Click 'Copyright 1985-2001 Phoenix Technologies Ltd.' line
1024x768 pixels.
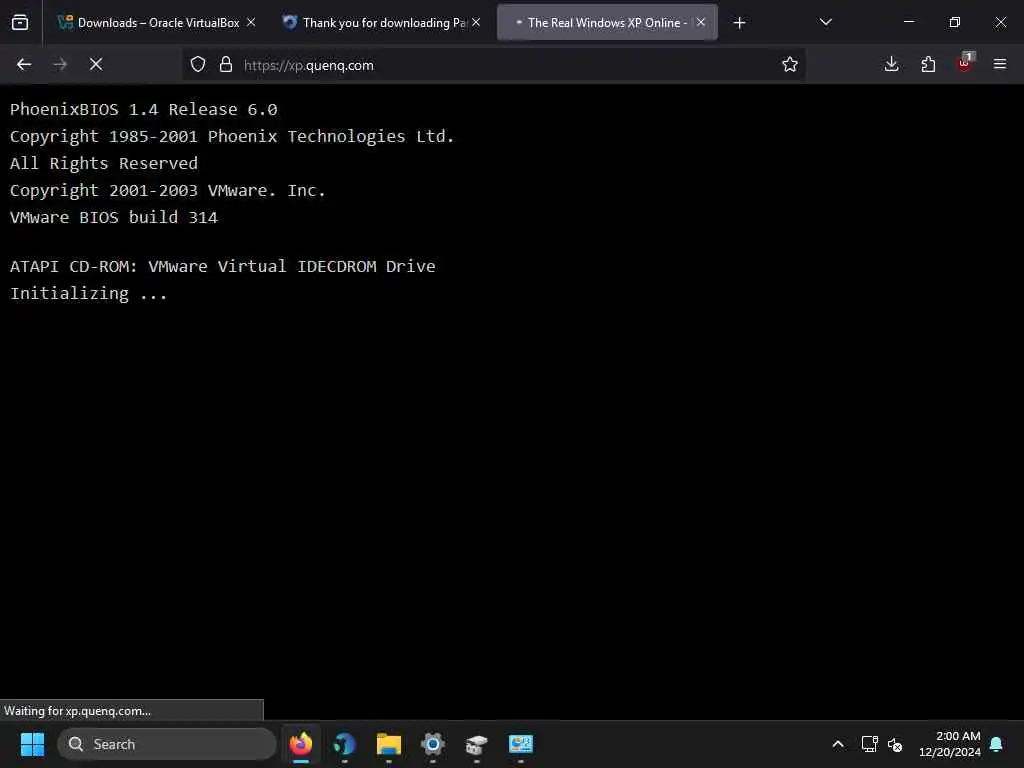click(x=232, y=136)
